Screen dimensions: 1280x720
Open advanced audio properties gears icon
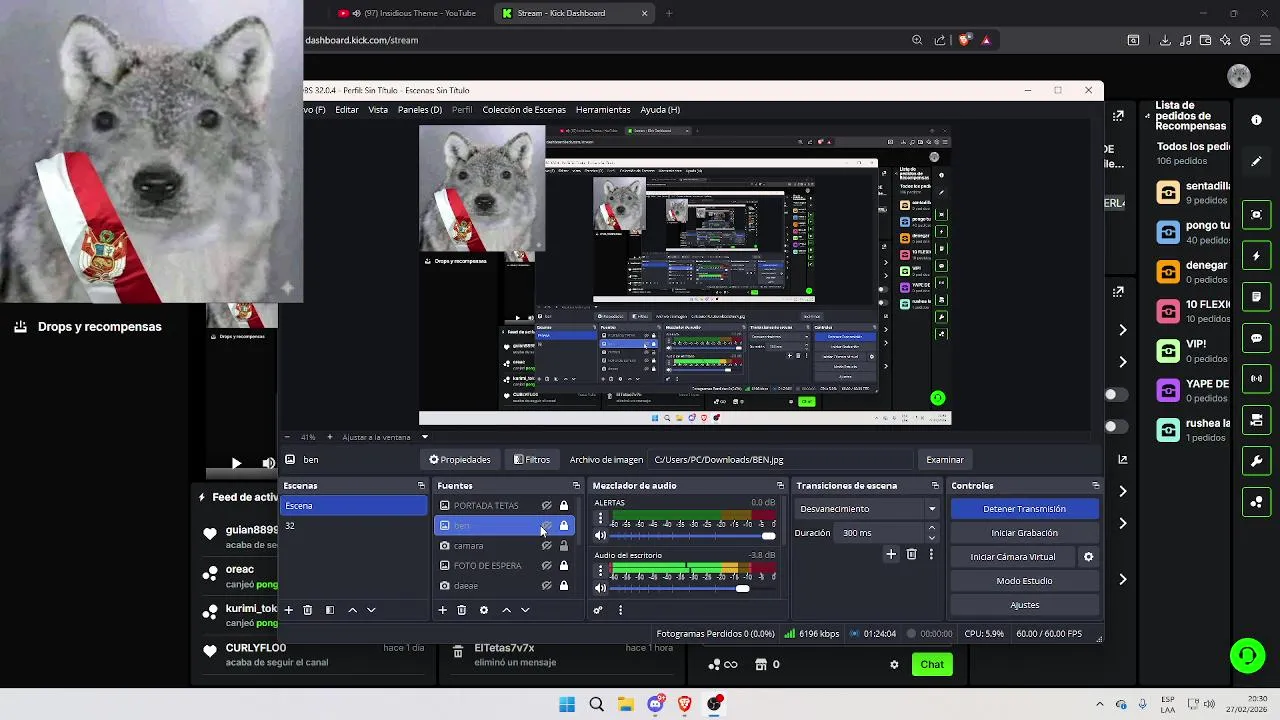[598, 610]
